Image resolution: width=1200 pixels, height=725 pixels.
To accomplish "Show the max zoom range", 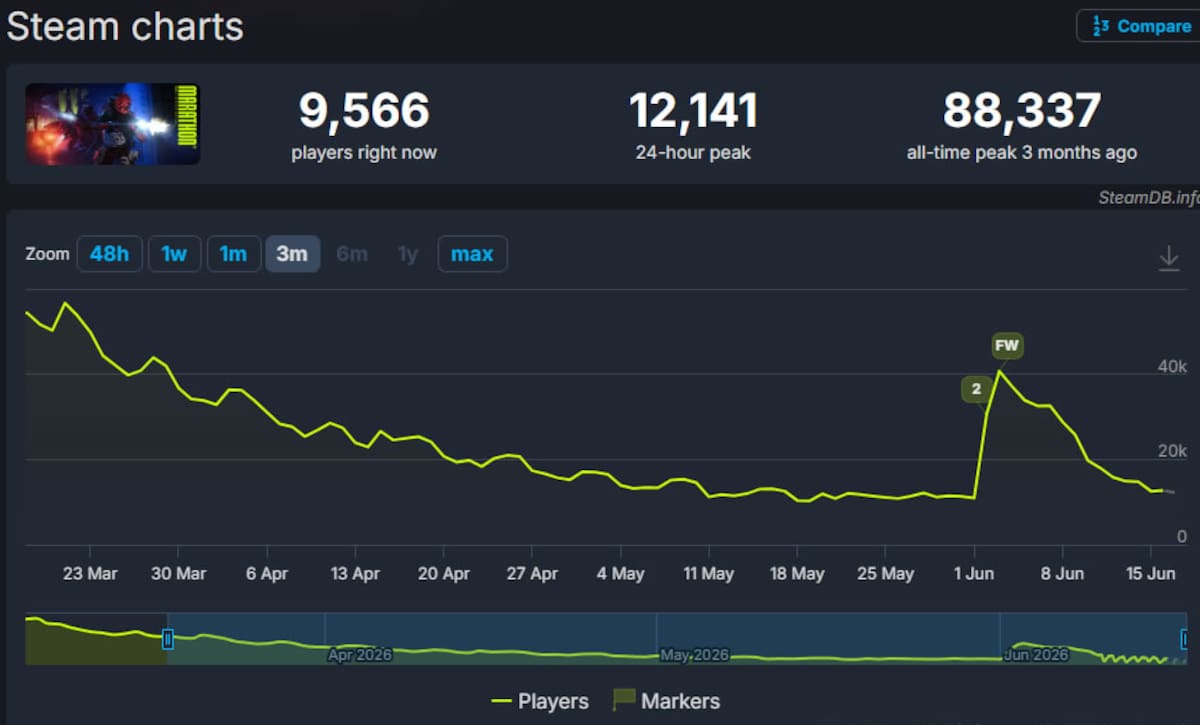I will (x=472, y=254).
